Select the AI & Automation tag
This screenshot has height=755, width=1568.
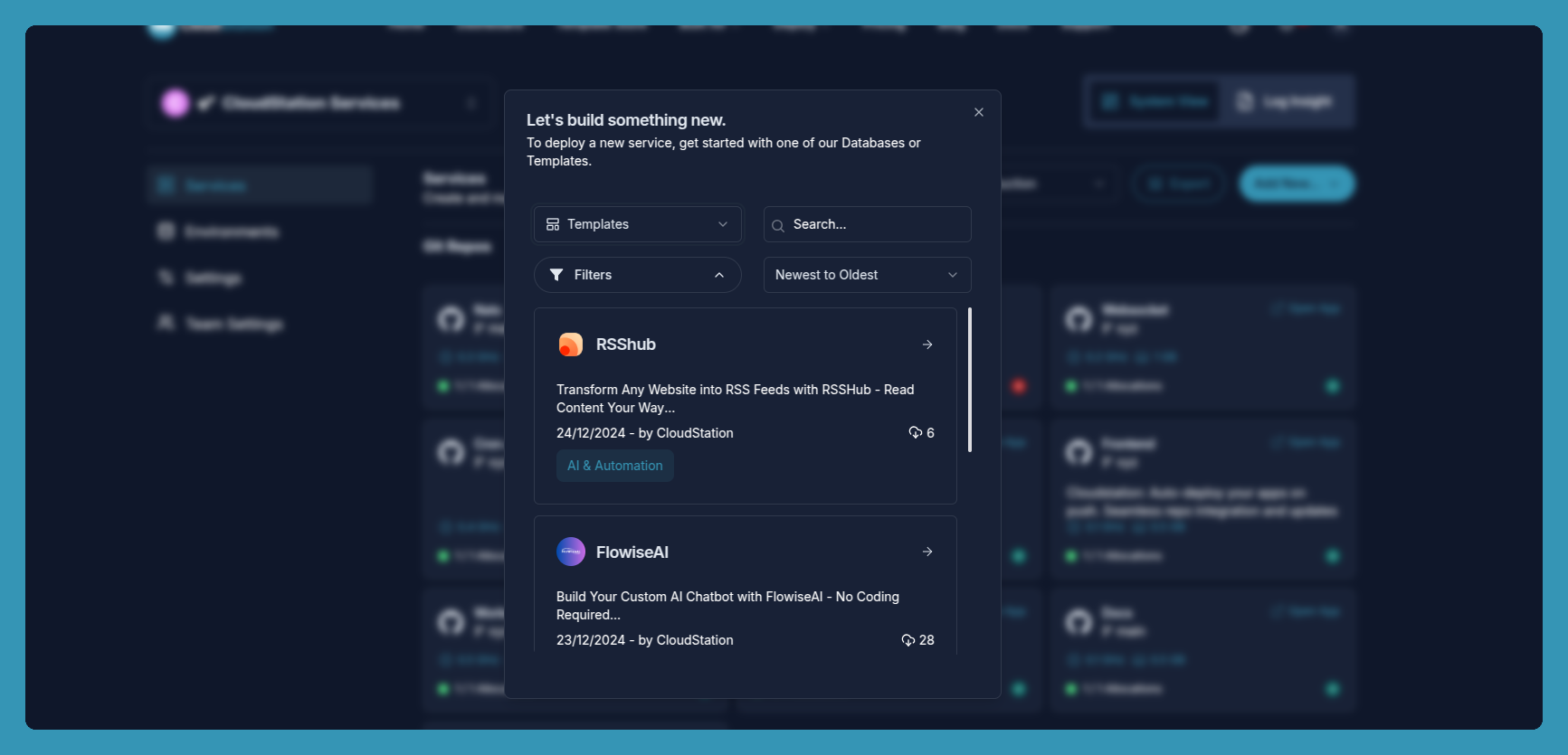pos(615,466)
